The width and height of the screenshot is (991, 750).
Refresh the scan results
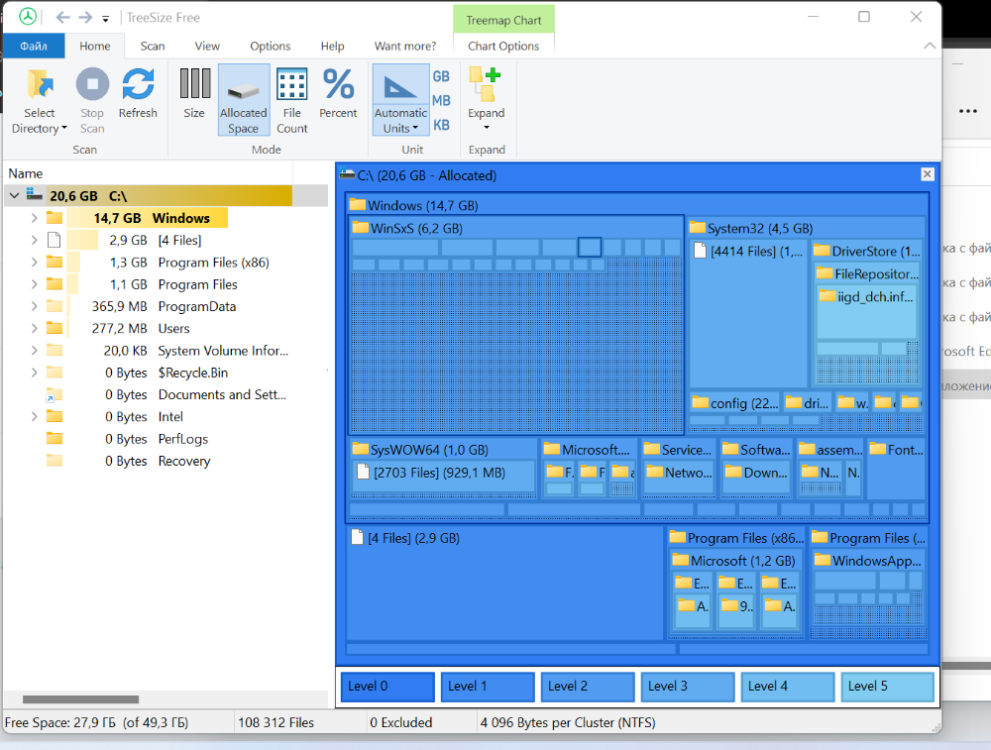point(138,94)
